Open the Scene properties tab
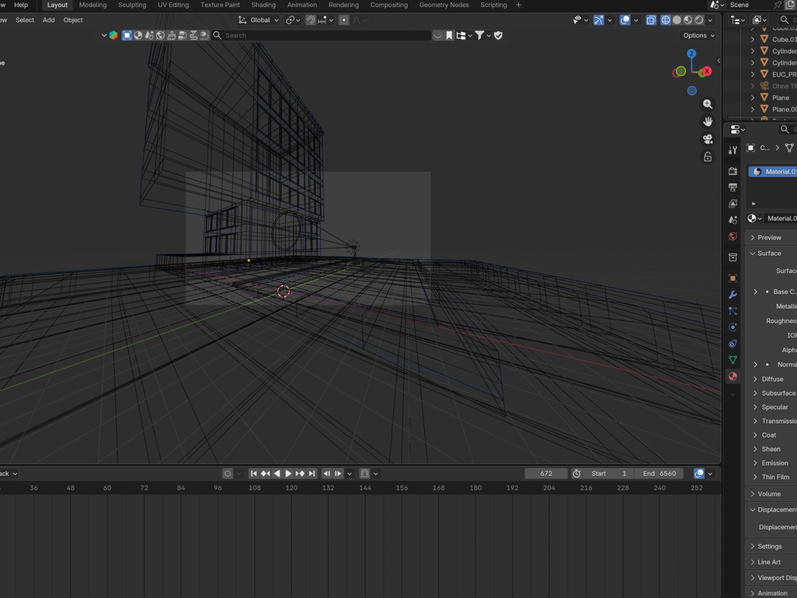Viewport: 797px width, 598px height. [732, 220]
